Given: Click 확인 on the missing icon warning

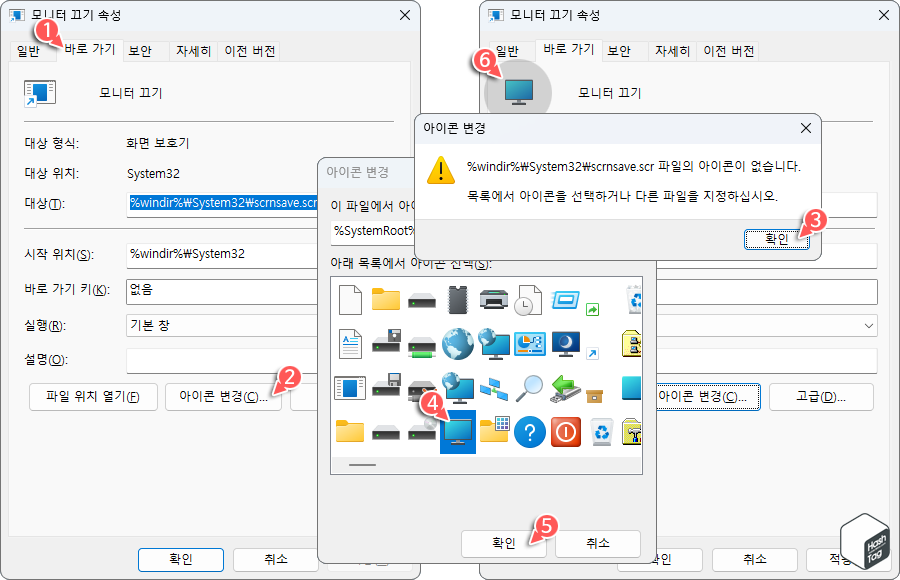Looking at the screenshot, I should (776, 238).
